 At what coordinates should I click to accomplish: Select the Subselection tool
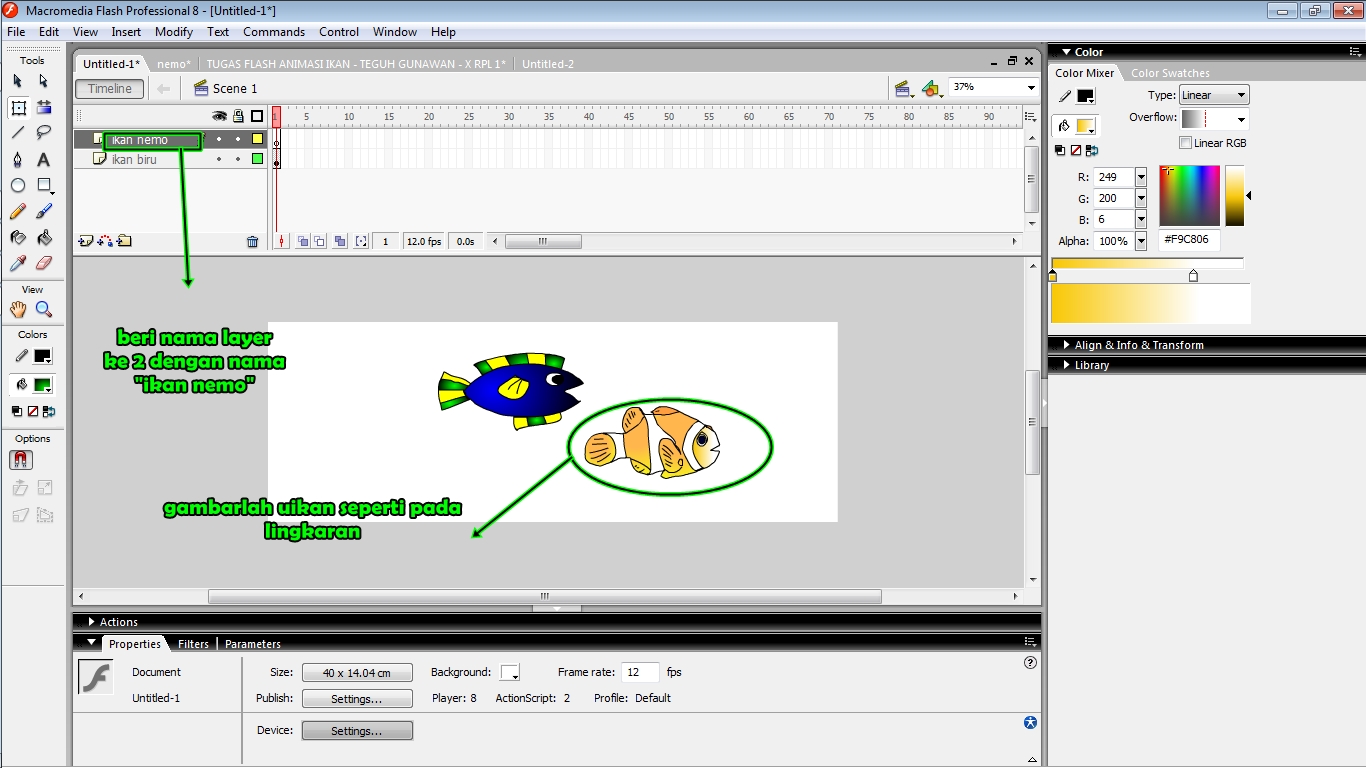tap(44, 81)
